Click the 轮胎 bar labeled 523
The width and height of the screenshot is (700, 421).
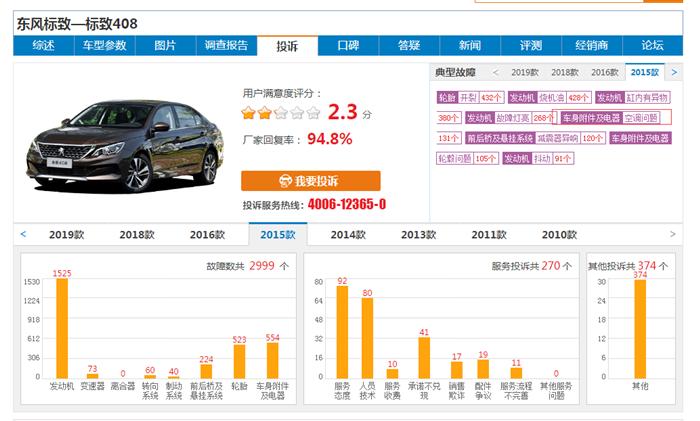pos(239,362)
